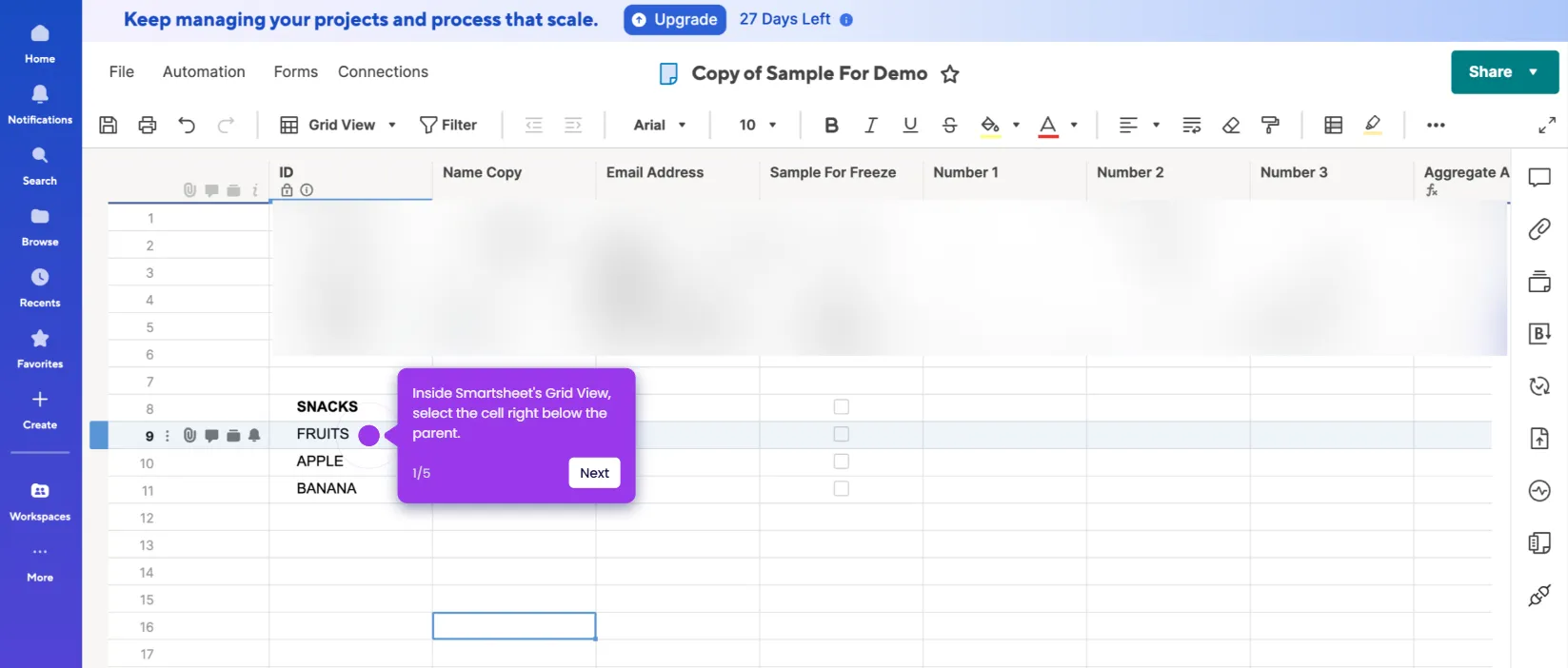Select the format painter icon
The image size is (1568, 668).
(1270, 125)
